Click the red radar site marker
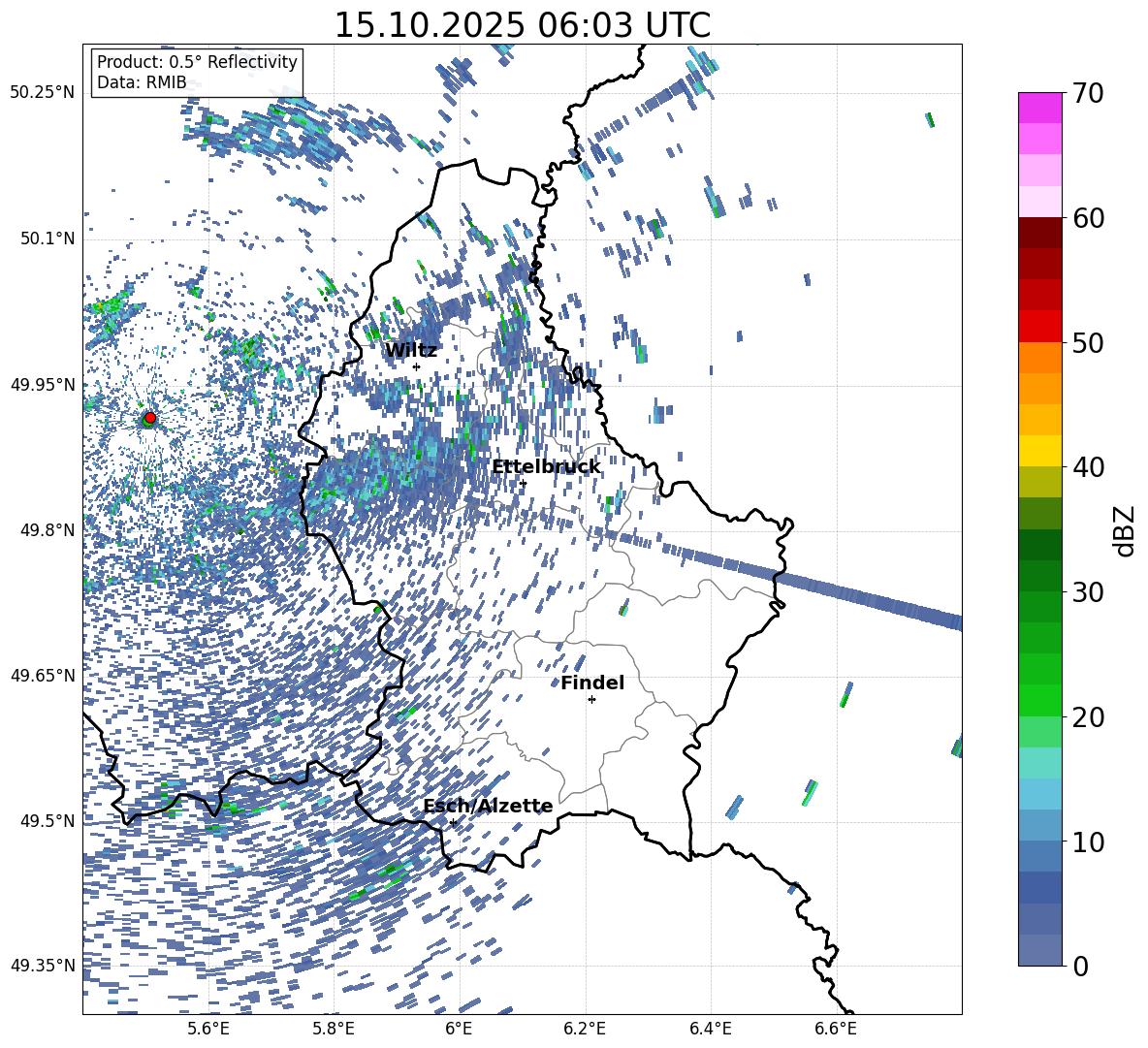1148x1048 pixels. pos(150,417)
